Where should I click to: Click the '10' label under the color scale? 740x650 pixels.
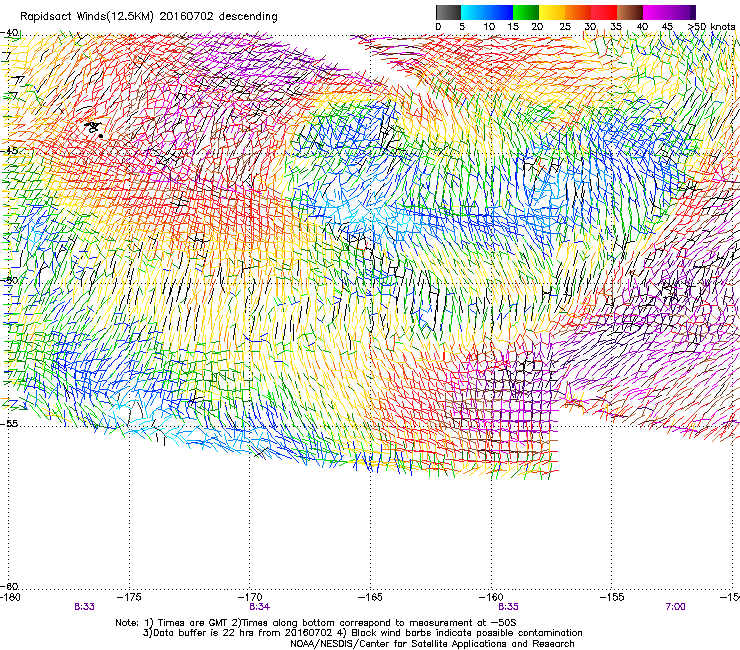(489, 26)
